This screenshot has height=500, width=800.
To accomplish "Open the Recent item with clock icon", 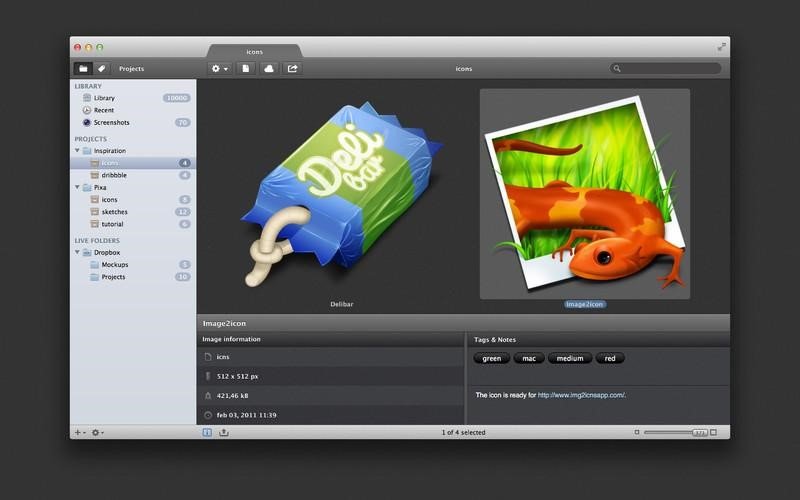I will 133,110.
